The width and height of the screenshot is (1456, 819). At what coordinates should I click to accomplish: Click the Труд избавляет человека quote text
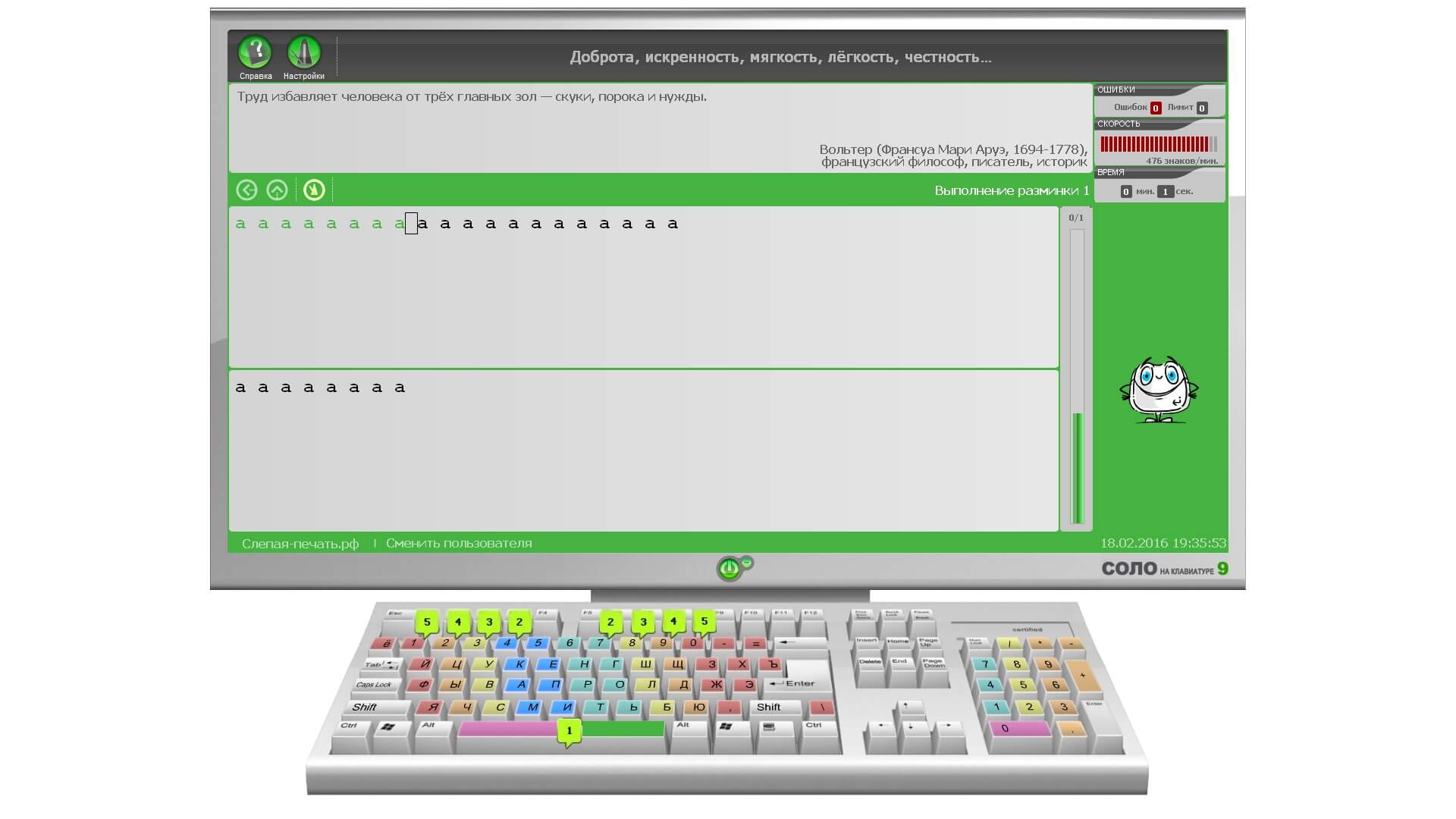coord(472,96)
